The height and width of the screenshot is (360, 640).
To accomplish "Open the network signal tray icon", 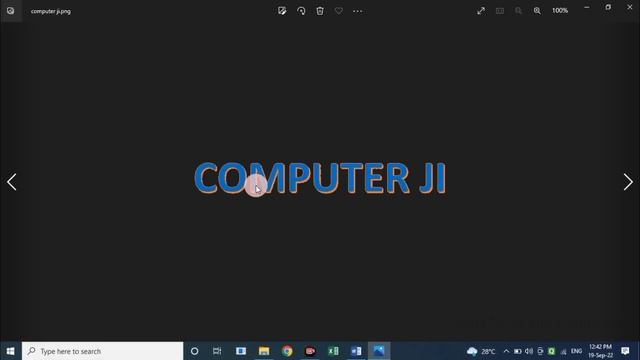I will [564, 351].
